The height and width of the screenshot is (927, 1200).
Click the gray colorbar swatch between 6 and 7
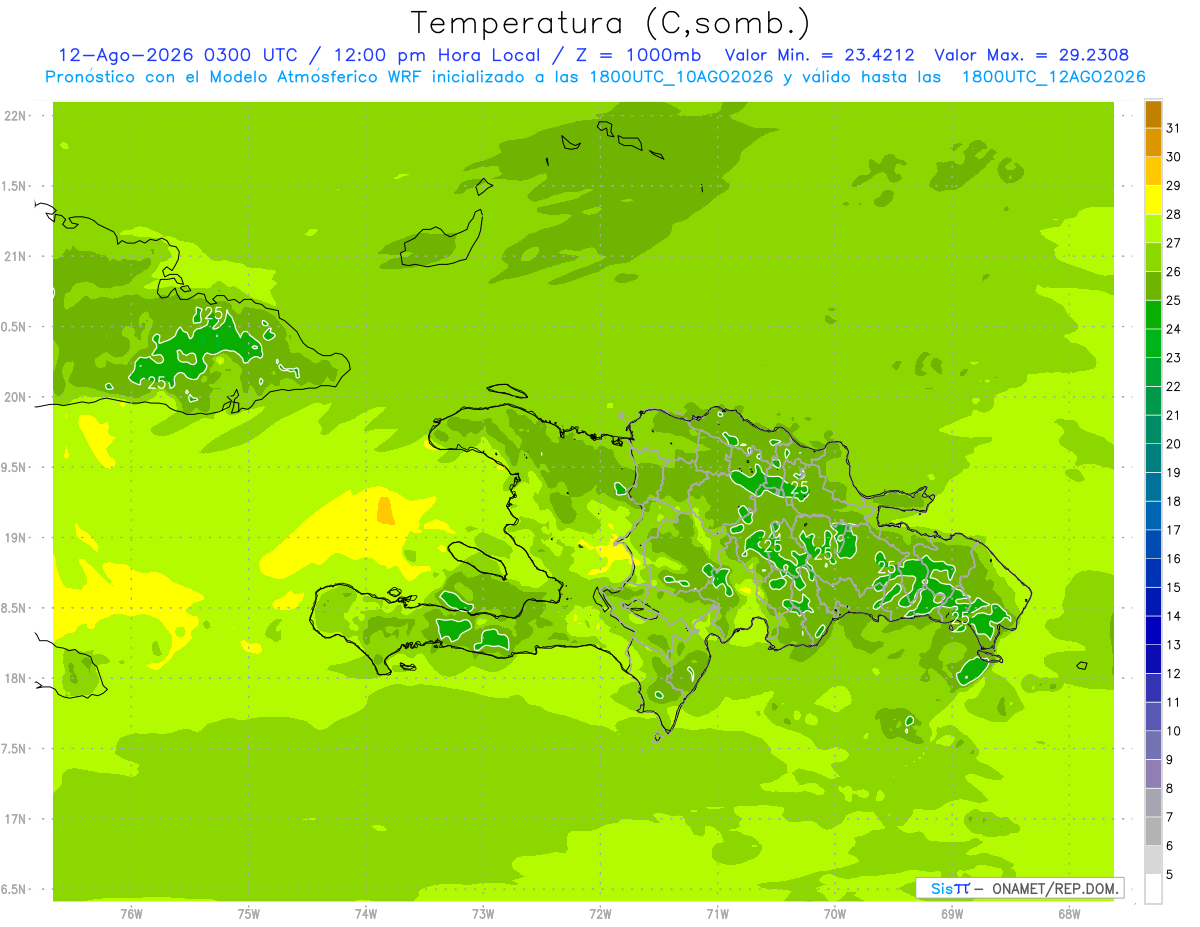point(1153,831)
